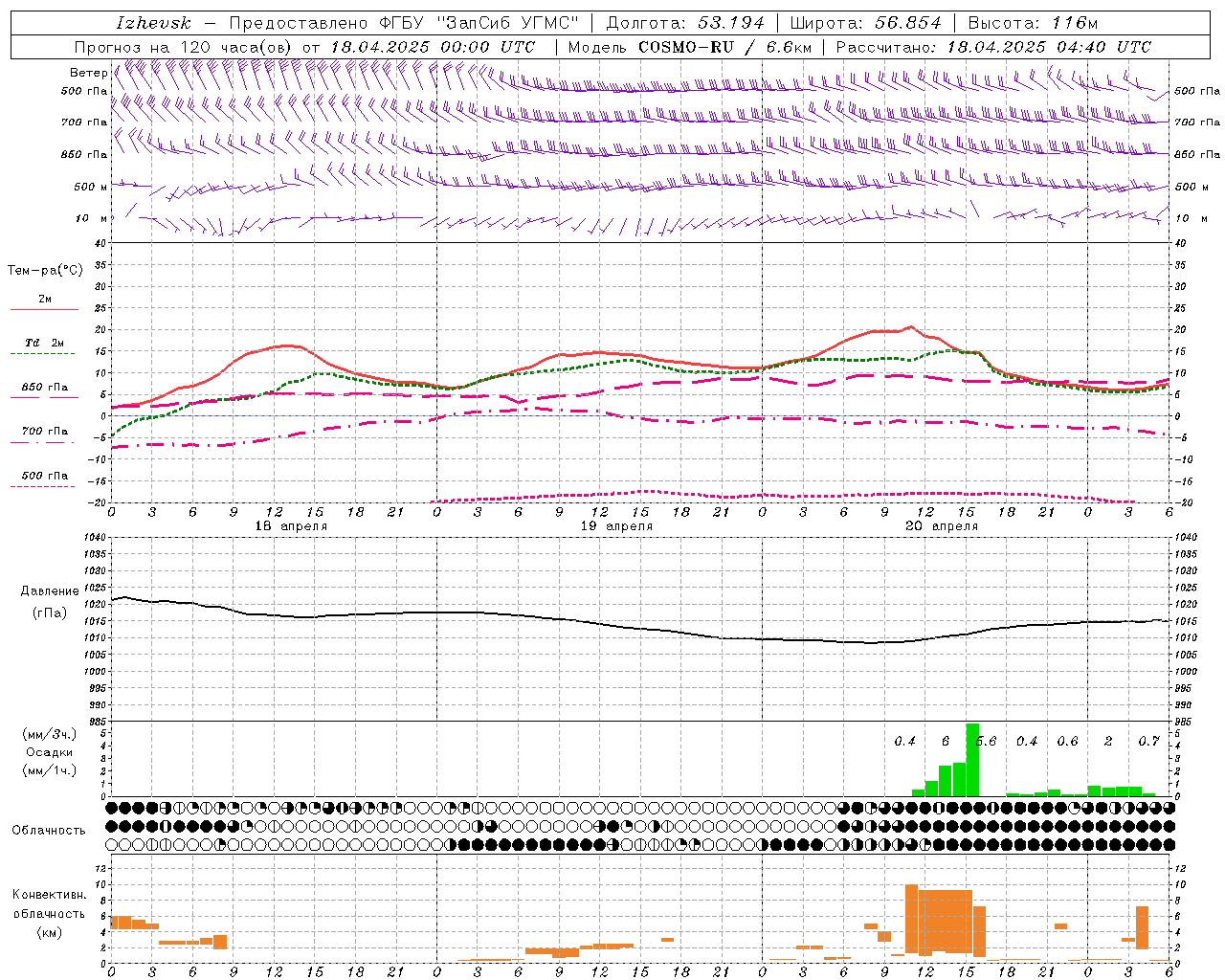Select the provider text ФГБУ "ЗапСиб УГМС"
Screen dimensions: 1225x980
point(479,23)
